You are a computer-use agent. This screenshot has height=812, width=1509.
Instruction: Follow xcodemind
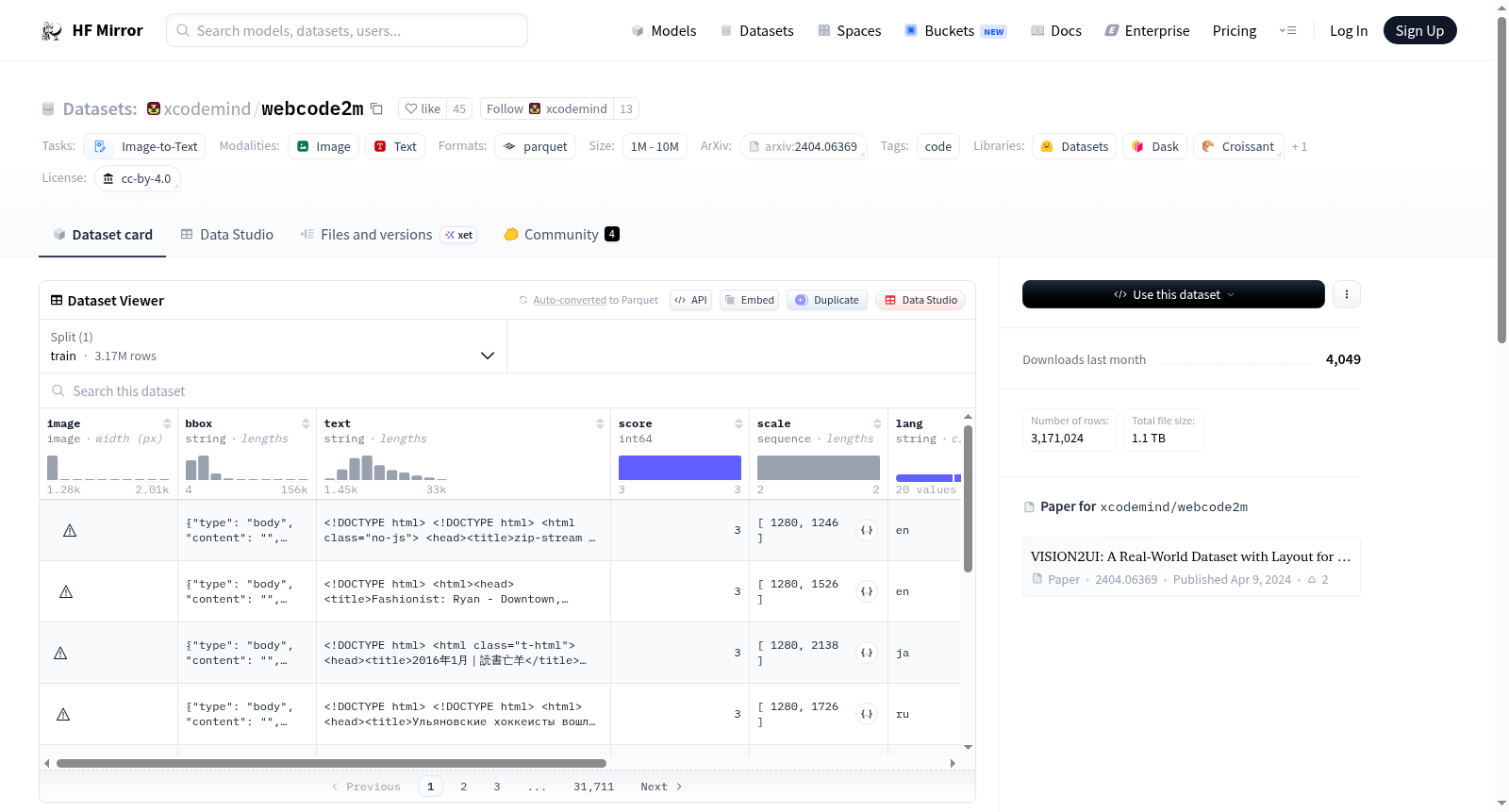tap(547, 108)
